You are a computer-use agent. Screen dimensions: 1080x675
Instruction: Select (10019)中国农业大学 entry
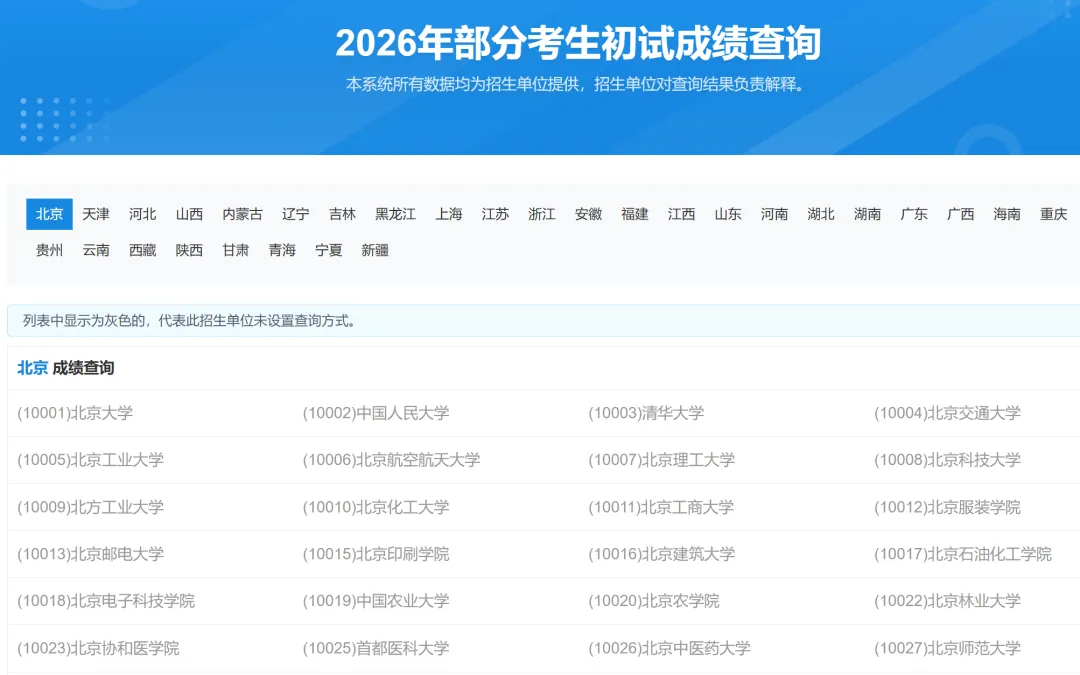click(376, 601)
